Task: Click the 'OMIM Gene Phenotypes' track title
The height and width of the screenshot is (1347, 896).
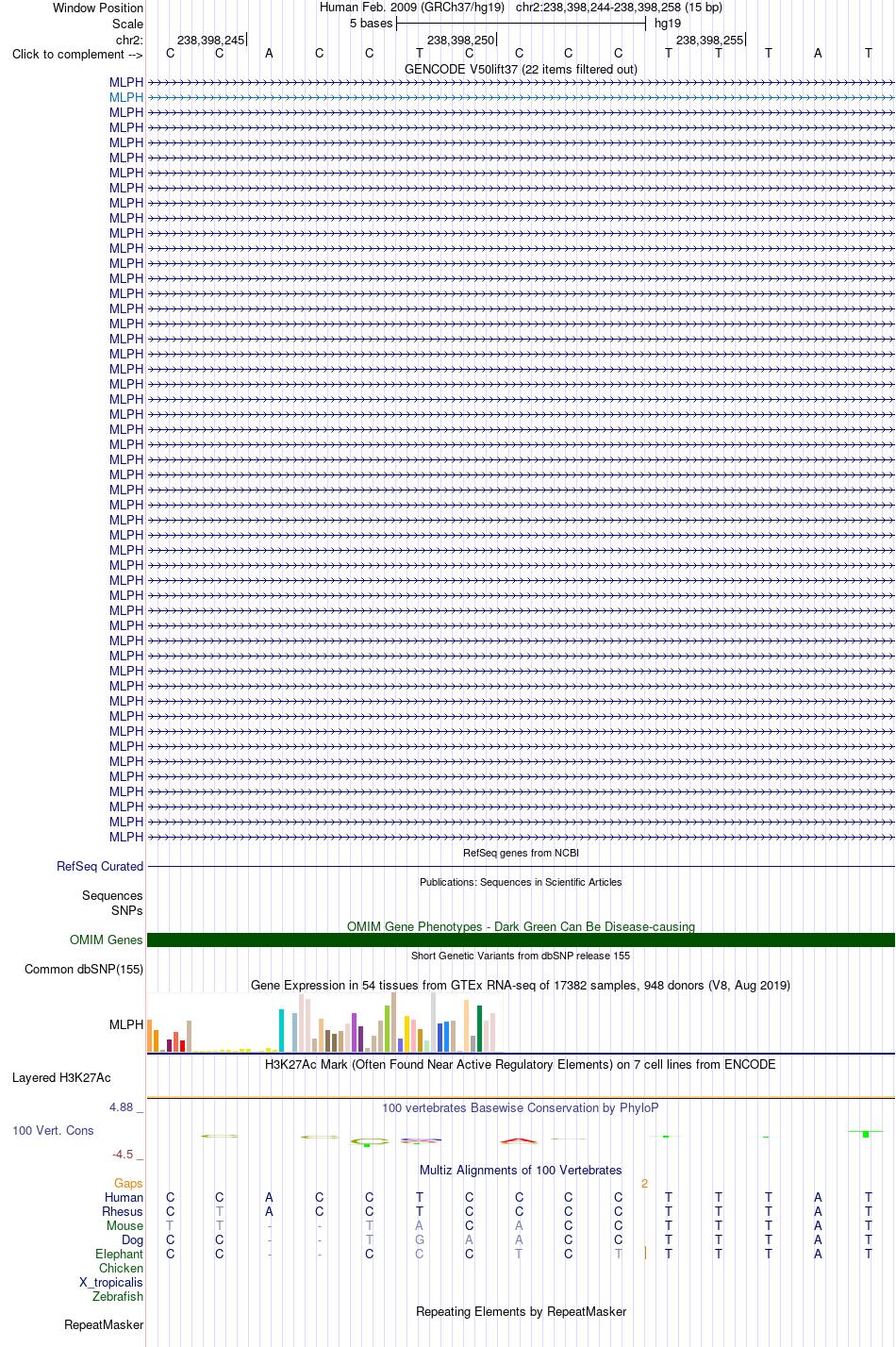Action: [521, 926]
